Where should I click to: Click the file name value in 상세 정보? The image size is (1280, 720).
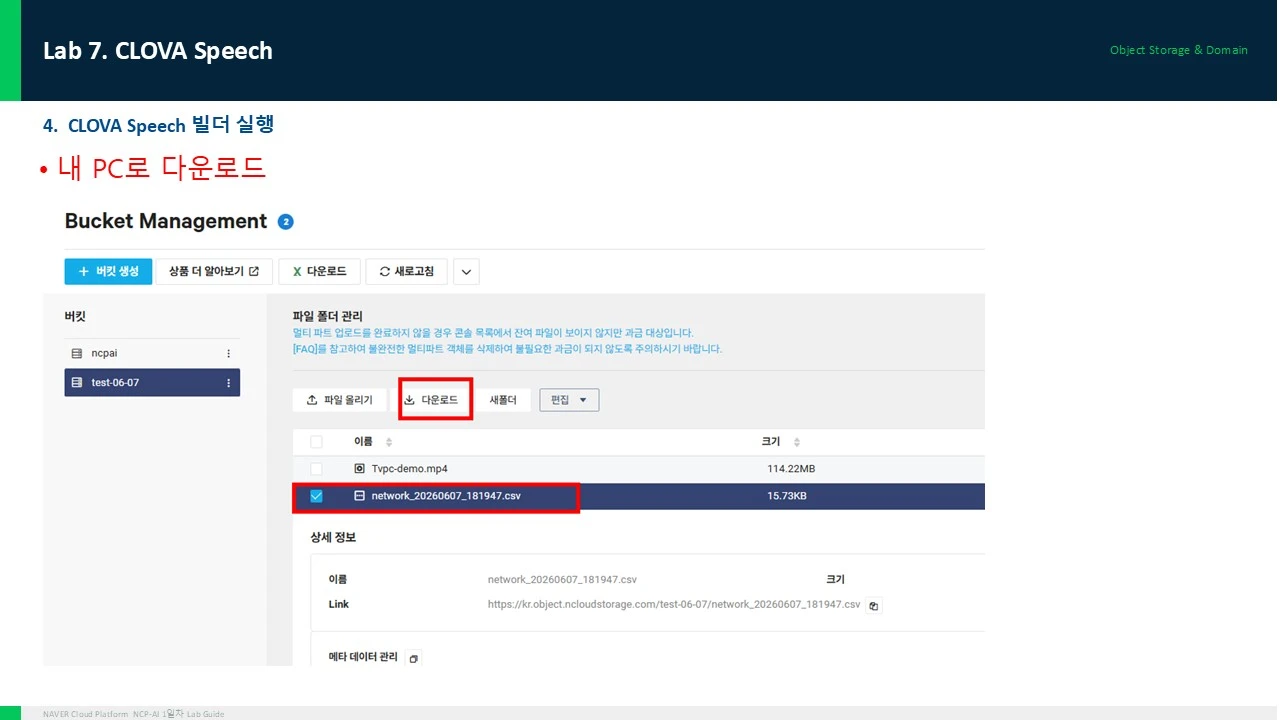tap(562, 580)
